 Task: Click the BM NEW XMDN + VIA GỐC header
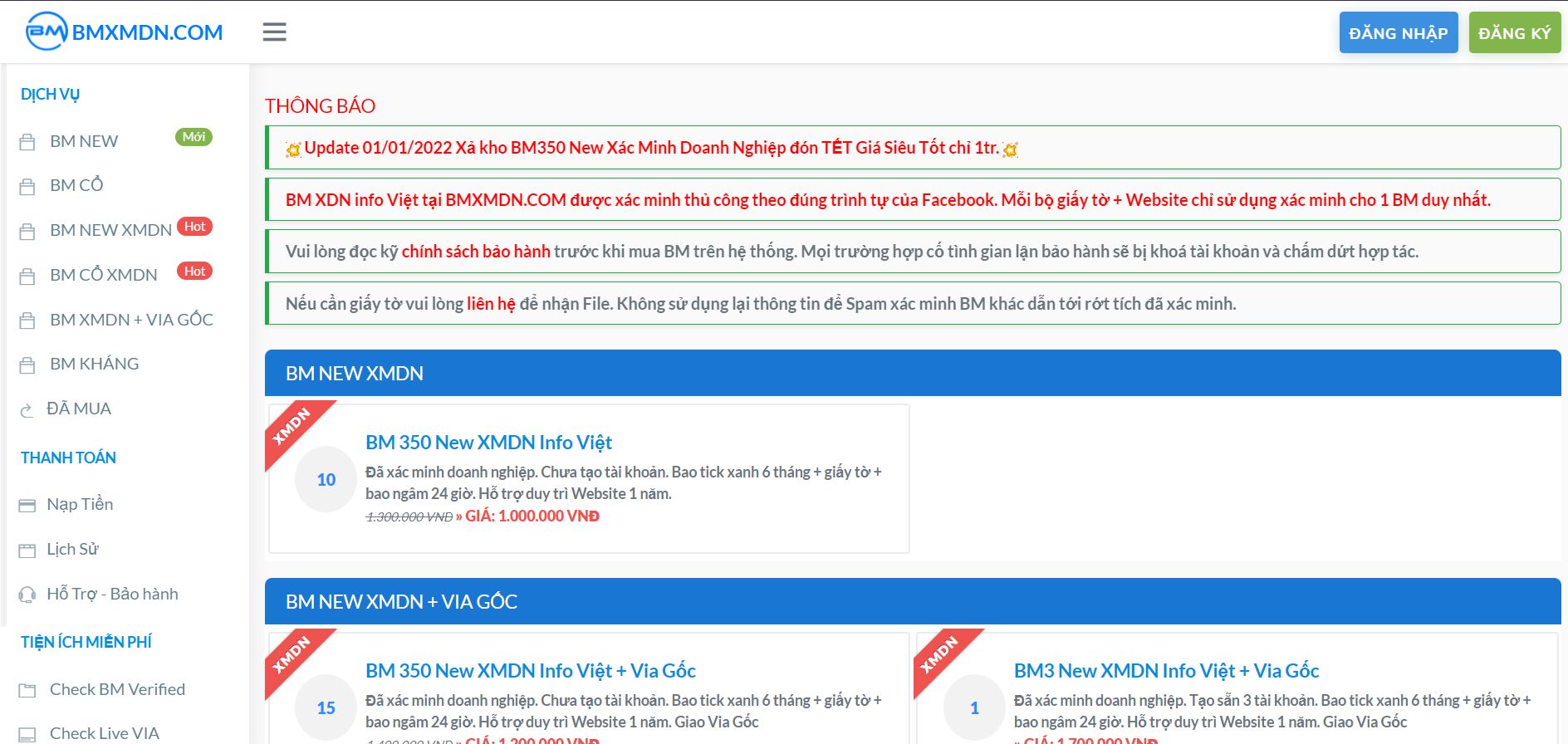[913, 602]
